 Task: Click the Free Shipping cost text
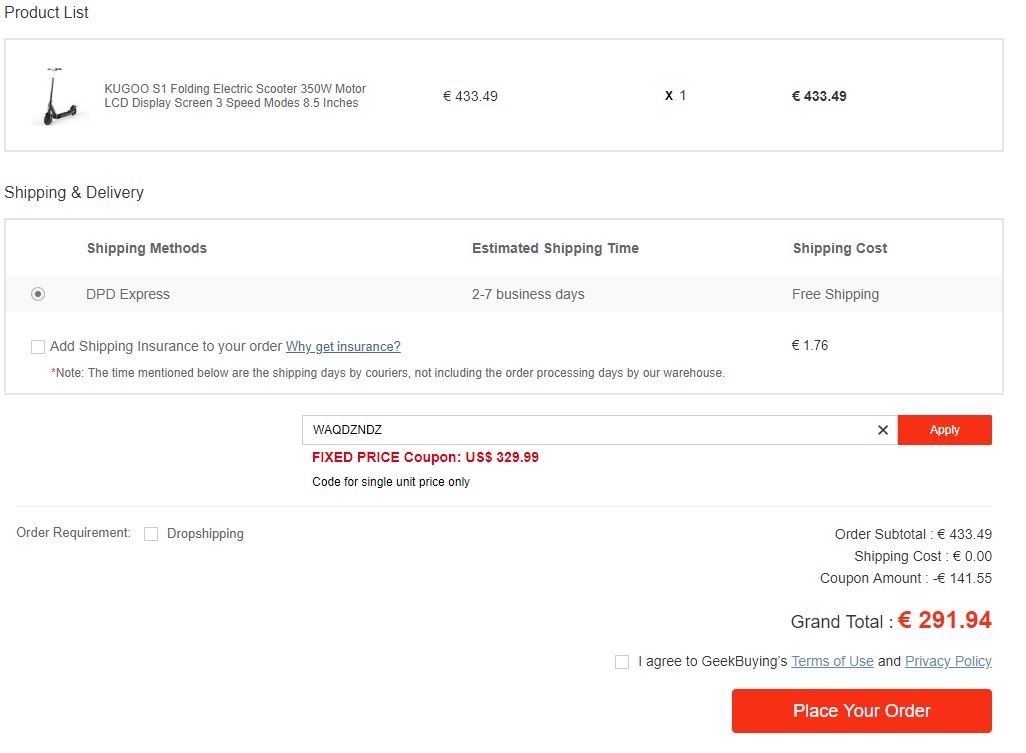pyautogui.click(x=835, y=294)
